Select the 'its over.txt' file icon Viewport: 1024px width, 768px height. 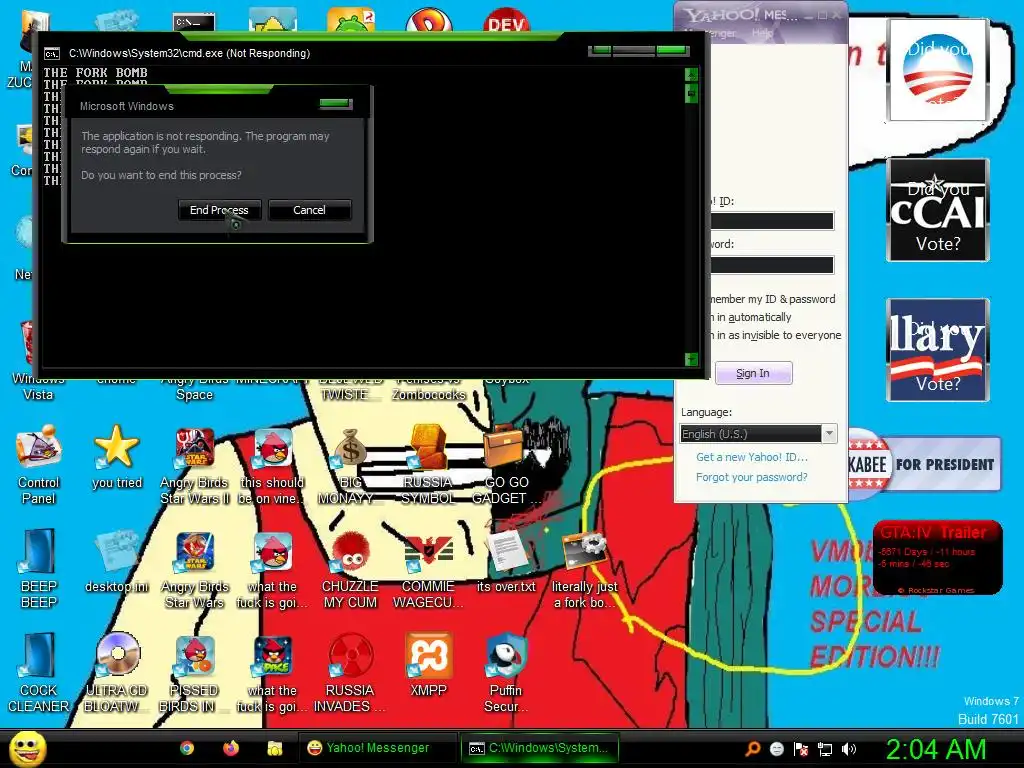[507, 562]
